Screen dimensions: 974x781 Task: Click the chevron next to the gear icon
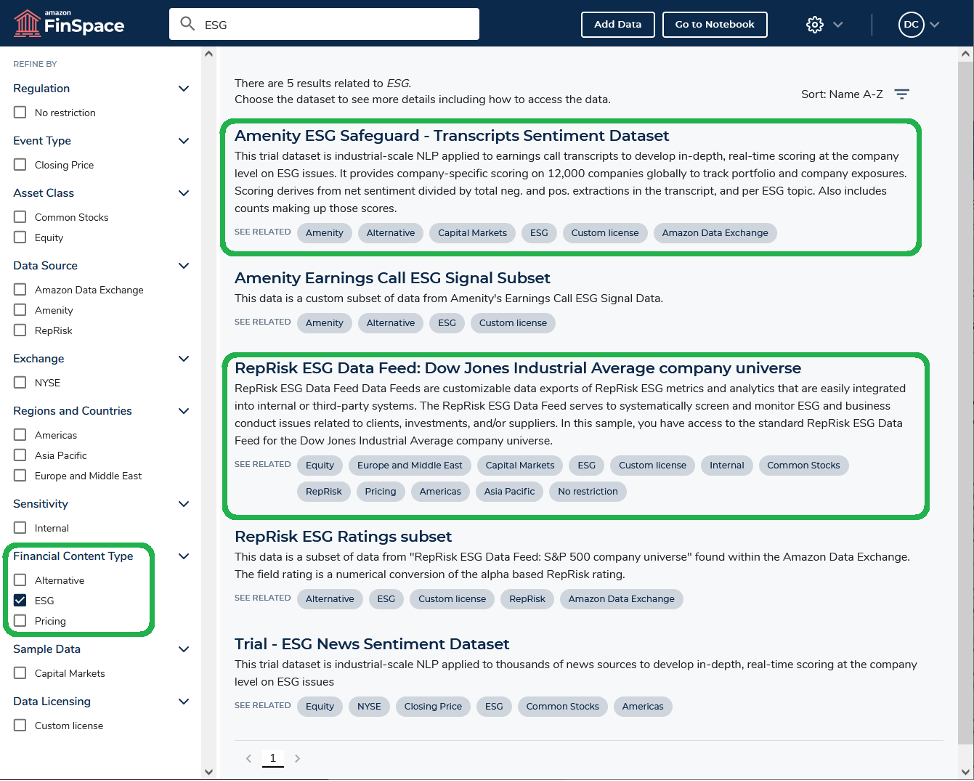click(840, 23)
